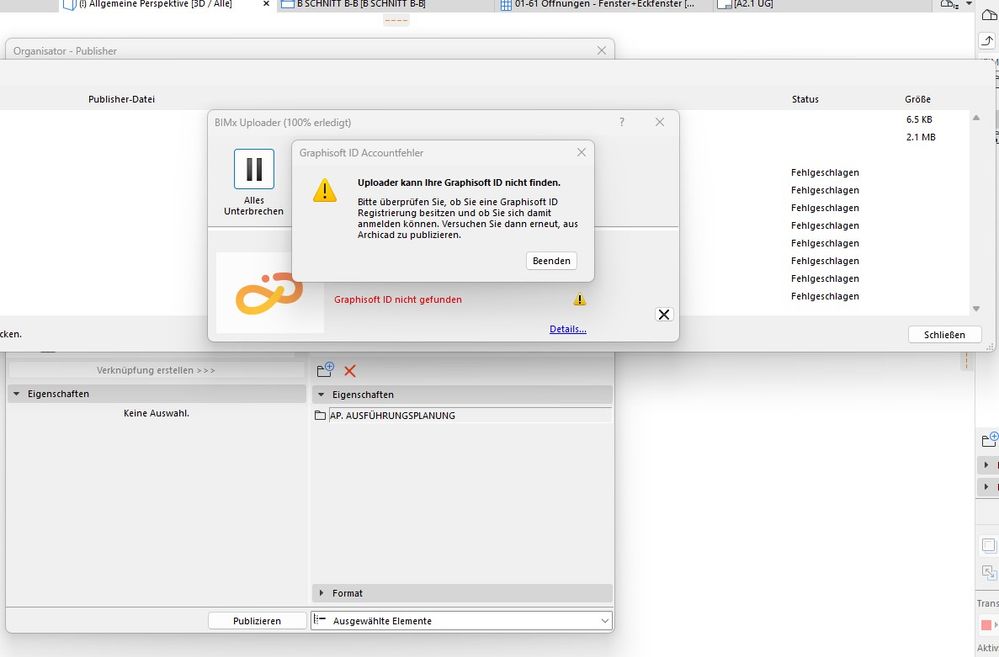
Task: Click the house-shaped tab bar icon at top right
Action: coord(949,4)
